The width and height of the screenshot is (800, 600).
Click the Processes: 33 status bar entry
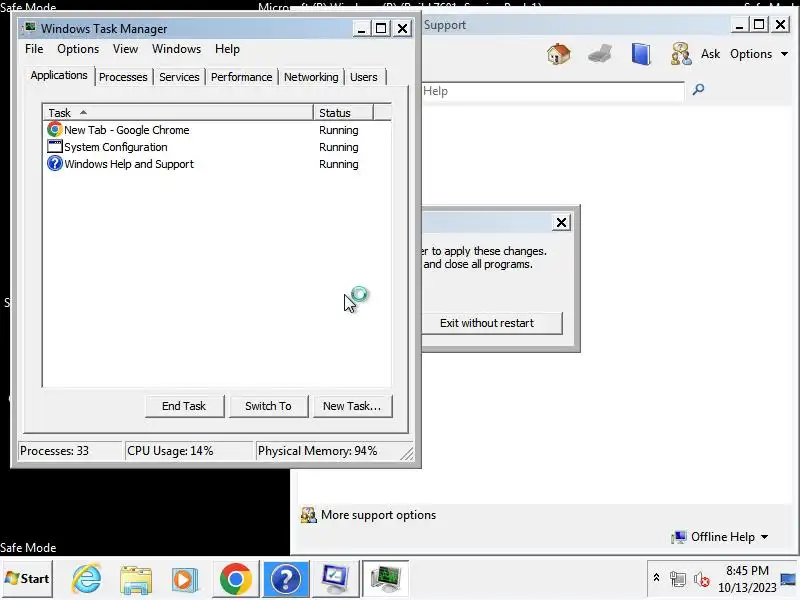pyautogui.click(x=70, y=451)
